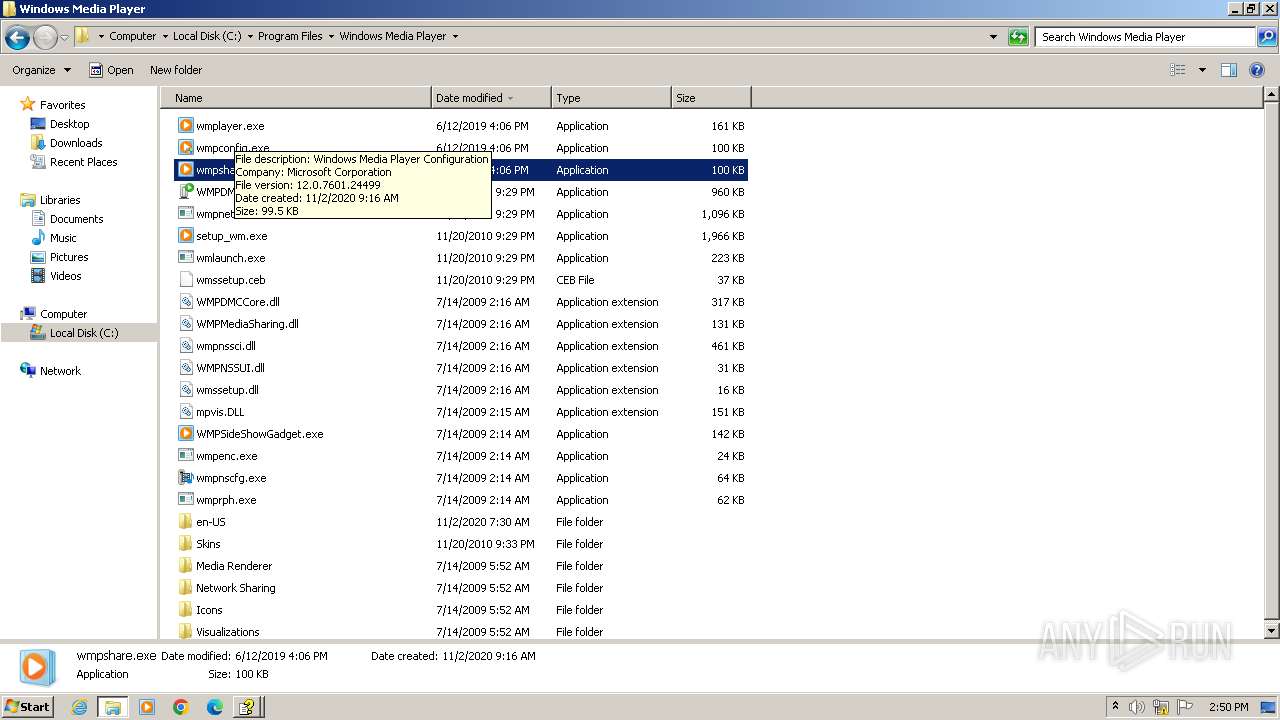Click the Visualizations folder icon

point(185,632)
